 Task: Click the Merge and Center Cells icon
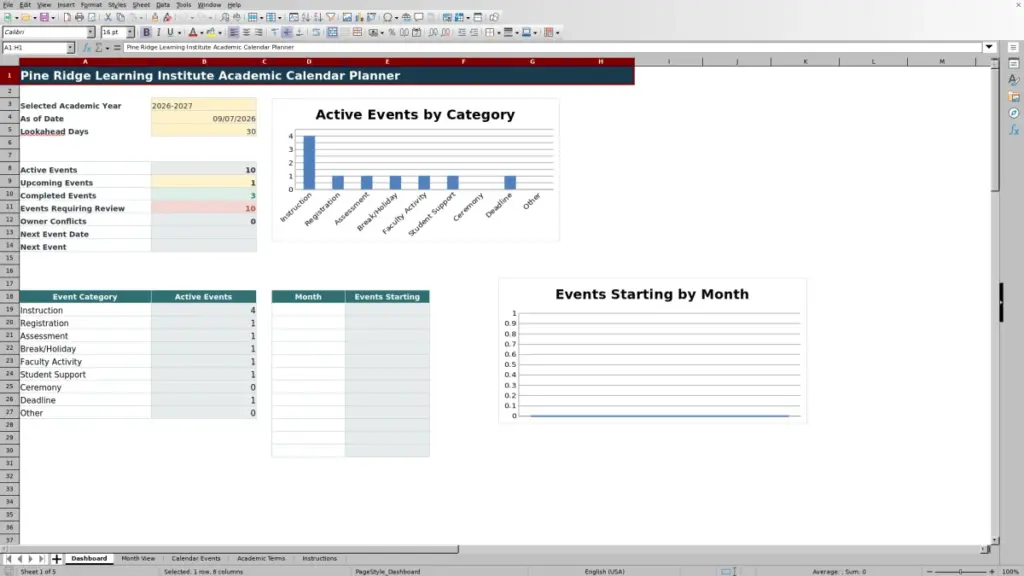[332, 32]
